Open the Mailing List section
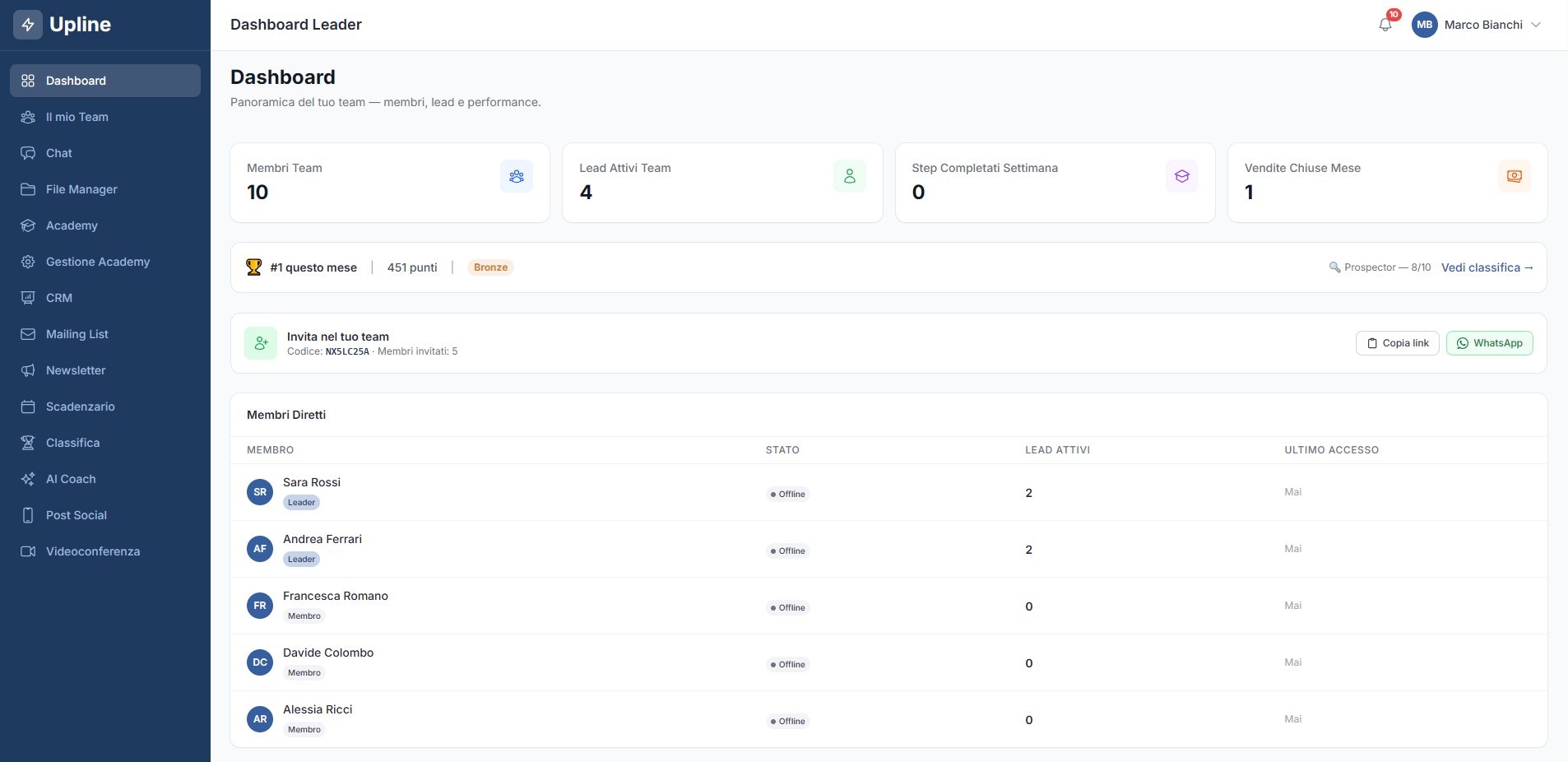 77,334
